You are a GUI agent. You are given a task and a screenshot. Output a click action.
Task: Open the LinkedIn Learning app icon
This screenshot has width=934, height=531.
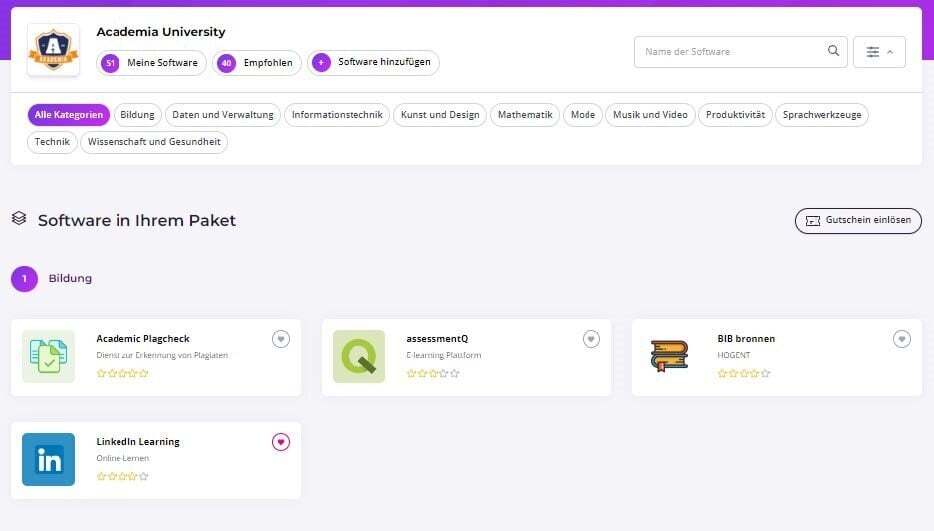tap(48, 459)
